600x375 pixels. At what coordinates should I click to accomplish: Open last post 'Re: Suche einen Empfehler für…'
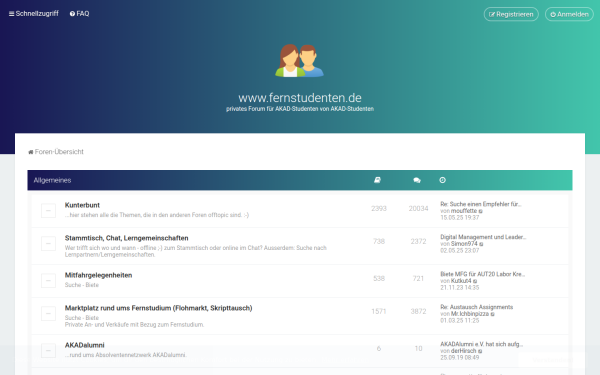point(481,204)
